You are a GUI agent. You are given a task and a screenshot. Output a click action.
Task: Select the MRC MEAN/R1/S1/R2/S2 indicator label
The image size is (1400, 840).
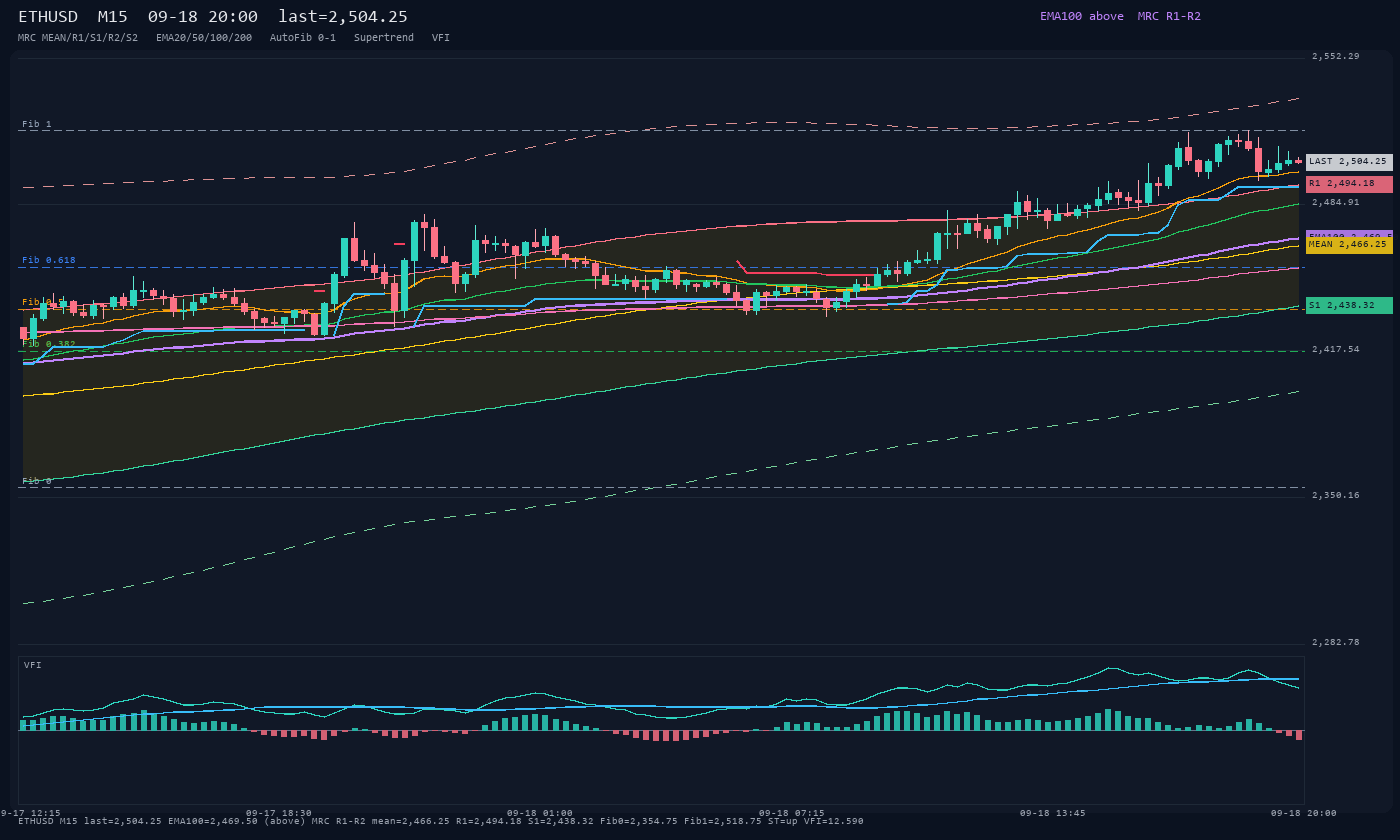click(x=78, y=38)
